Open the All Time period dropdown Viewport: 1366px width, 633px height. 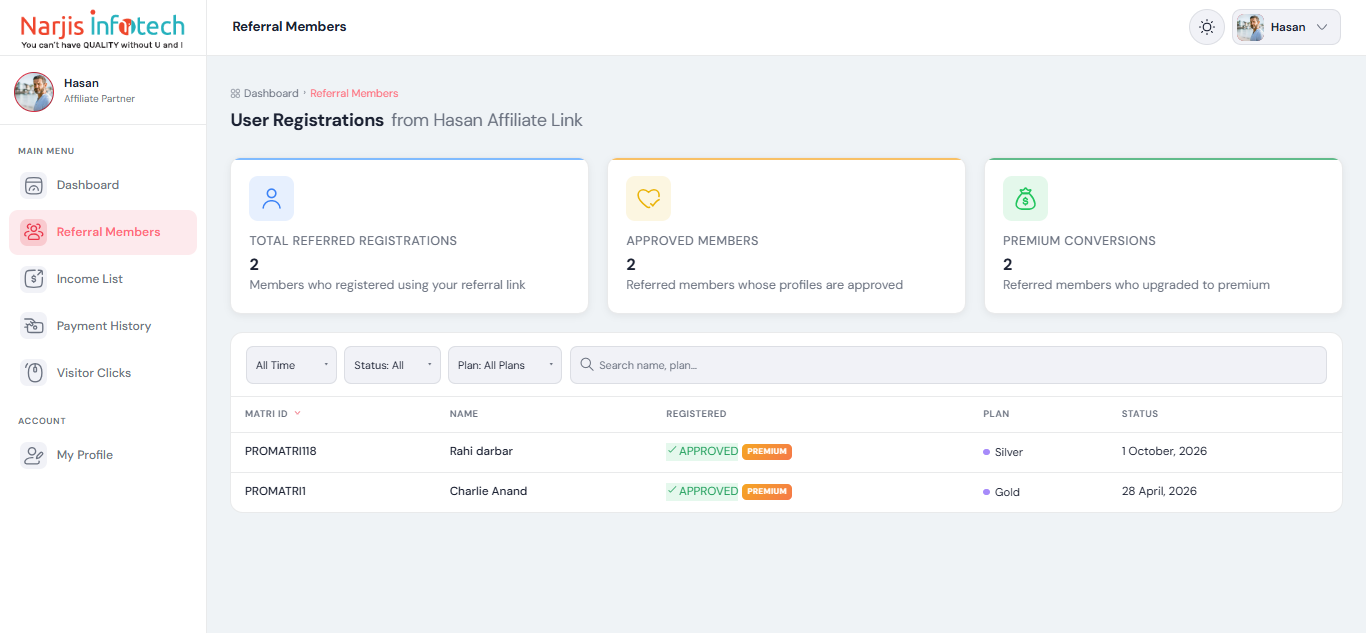[291, 365]
